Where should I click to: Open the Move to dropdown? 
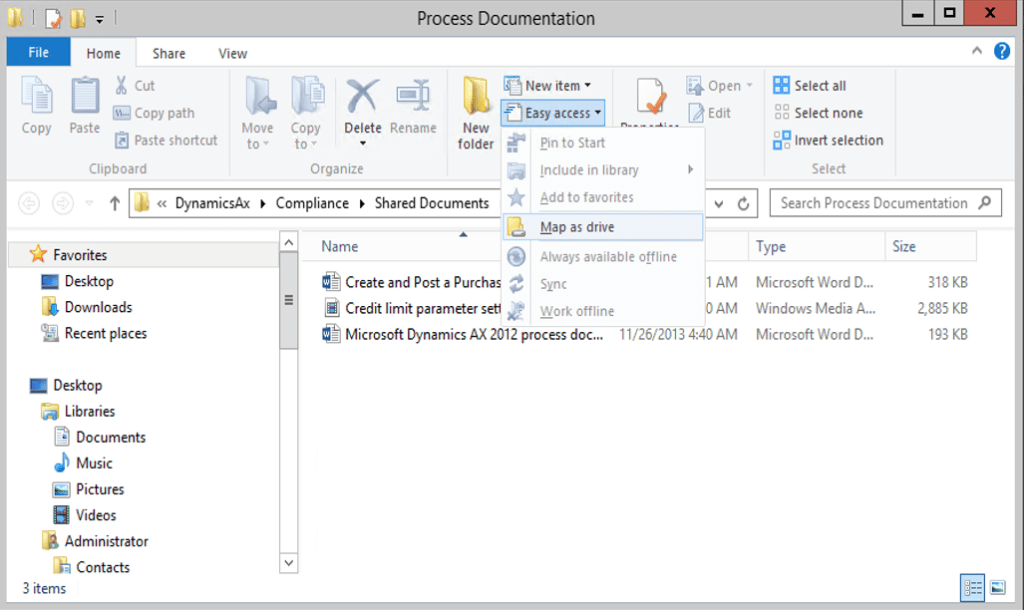[x=257, y=112]
